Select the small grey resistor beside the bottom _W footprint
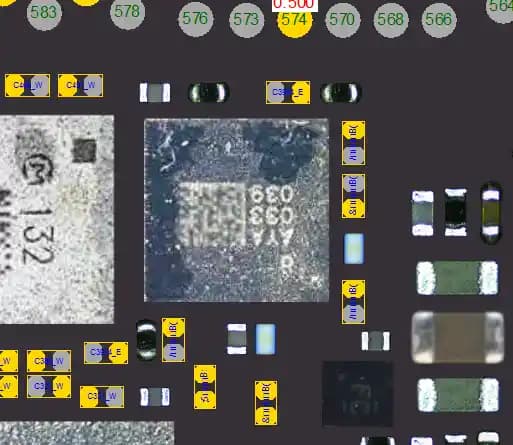The width and height of the screenshot is (513, 445). pos(155,397)
